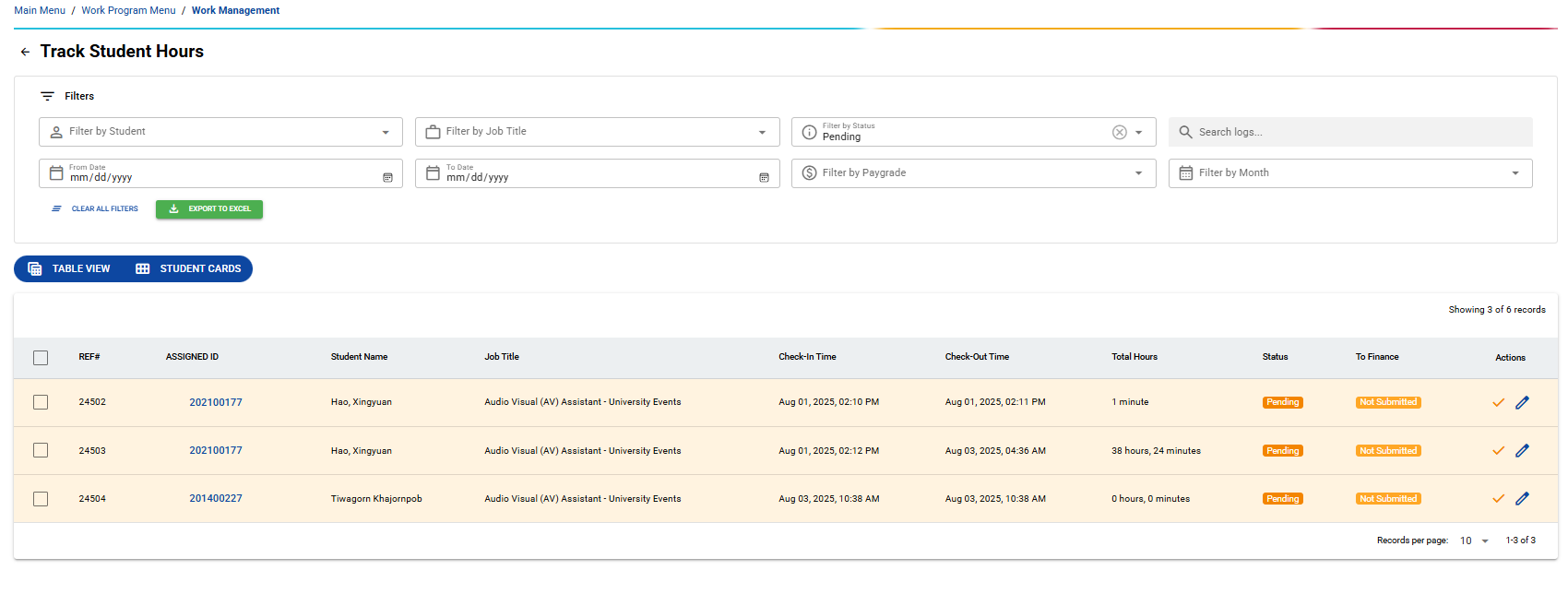Click edit pencil icon for record 24503
Screen dimensions: 1568x594
tap(1522, 451)
